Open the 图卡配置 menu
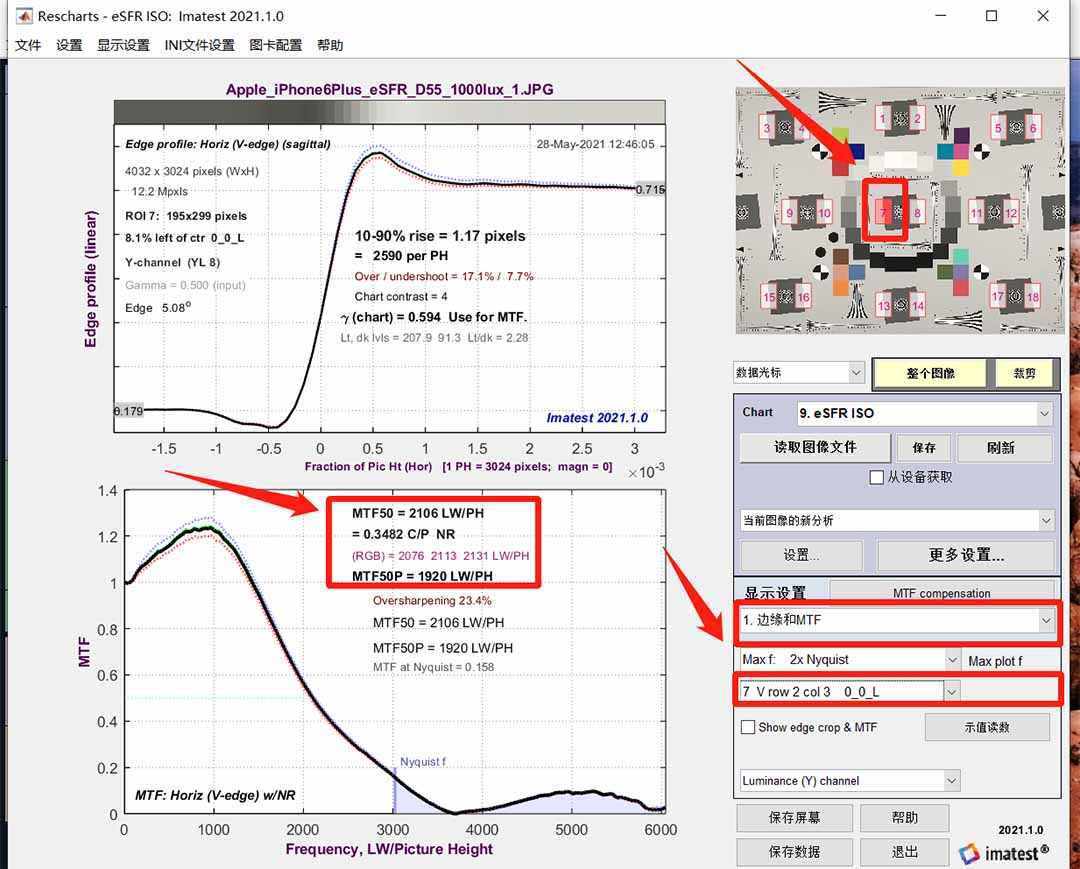Viewport: 1080px width, 869px height. [276, 45]
